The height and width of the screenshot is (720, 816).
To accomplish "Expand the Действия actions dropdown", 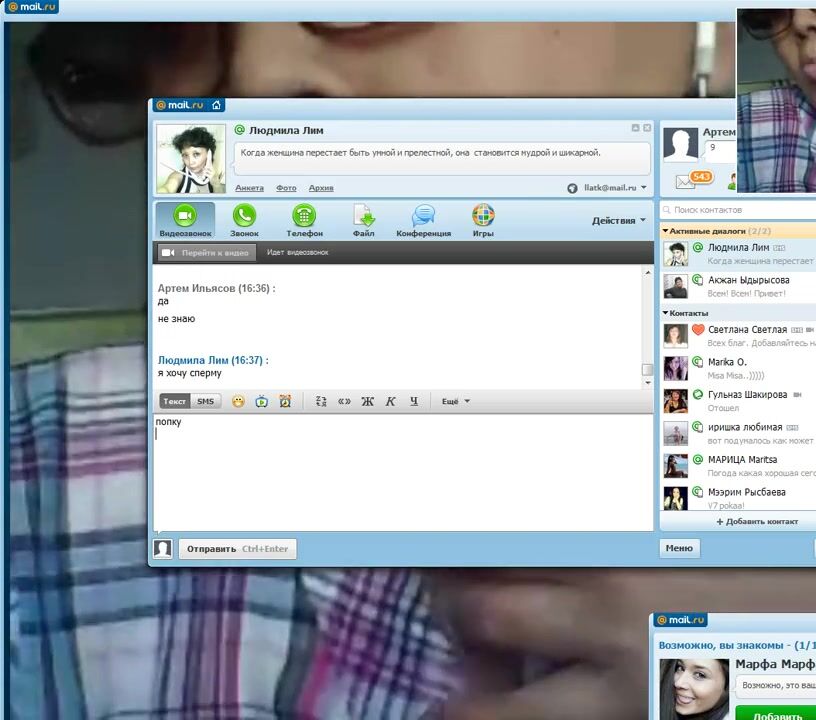I will point(618,220).
